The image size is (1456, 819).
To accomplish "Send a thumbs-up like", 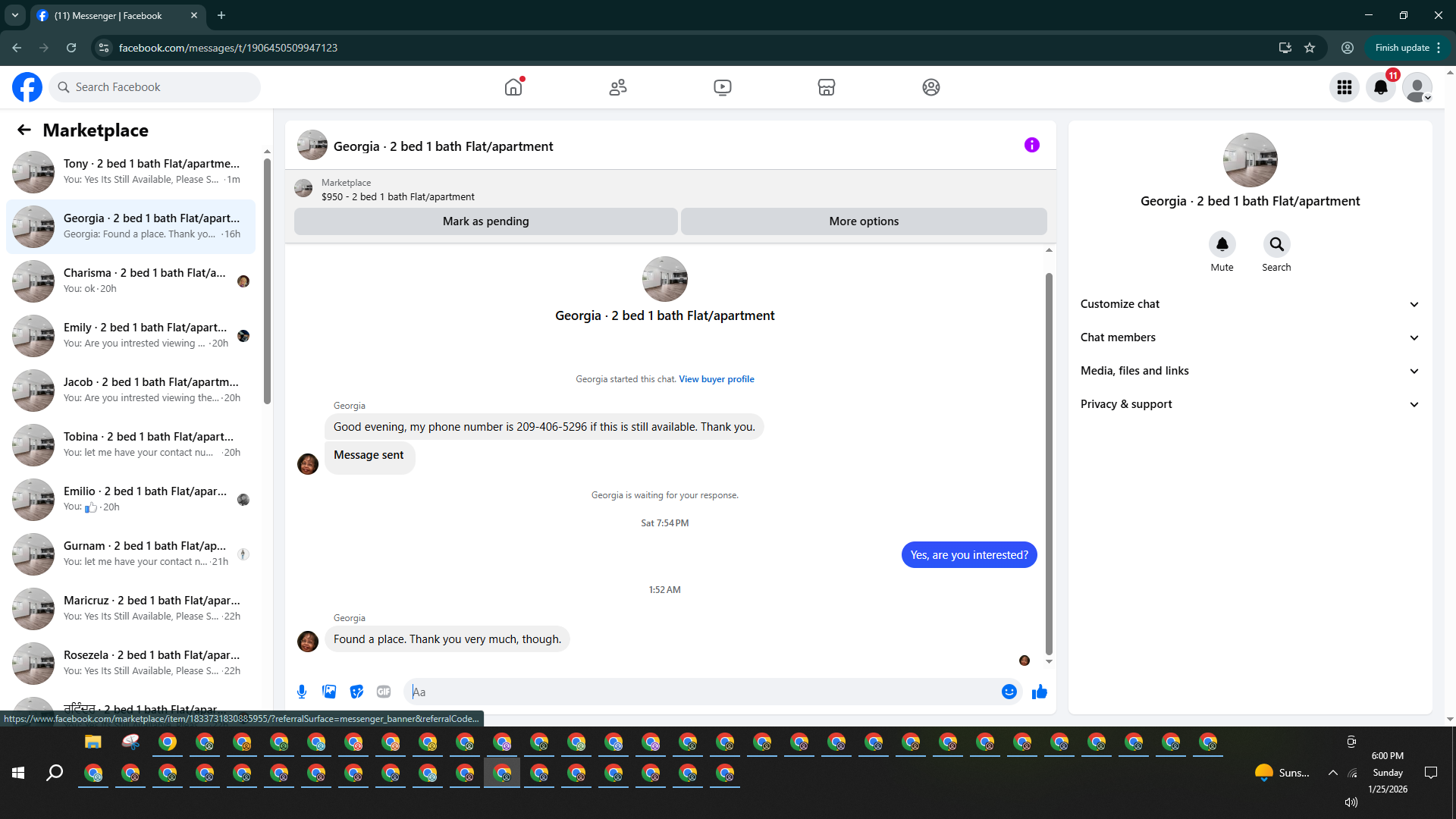I will pos(1040,692).
